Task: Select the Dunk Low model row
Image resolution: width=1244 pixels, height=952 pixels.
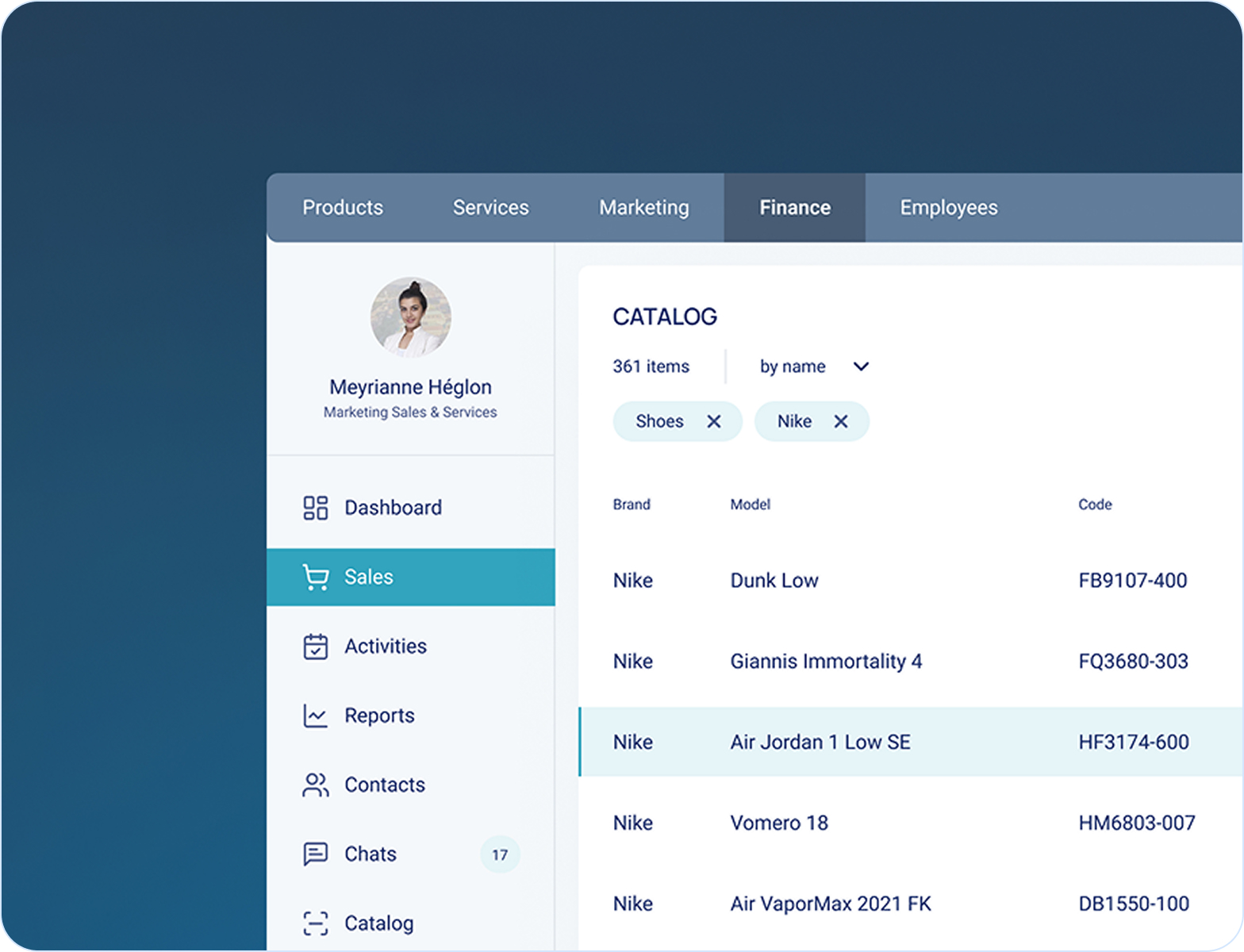Action: click(x=911, y=581)
